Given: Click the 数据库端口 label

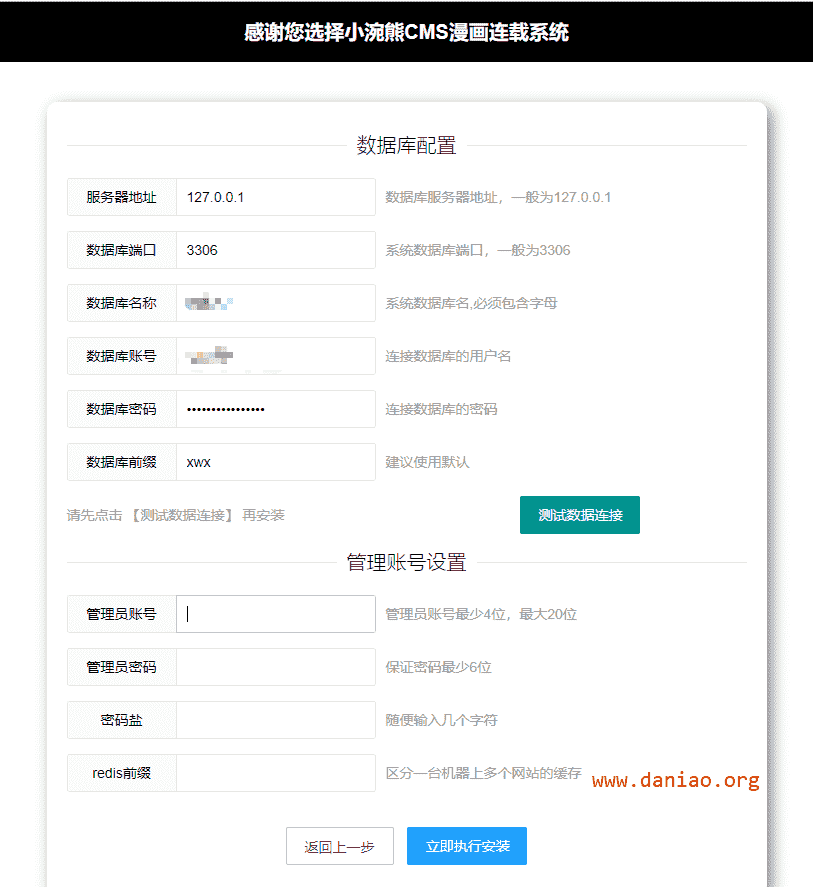Looking at the screenshot, I should tap(122, 250).
